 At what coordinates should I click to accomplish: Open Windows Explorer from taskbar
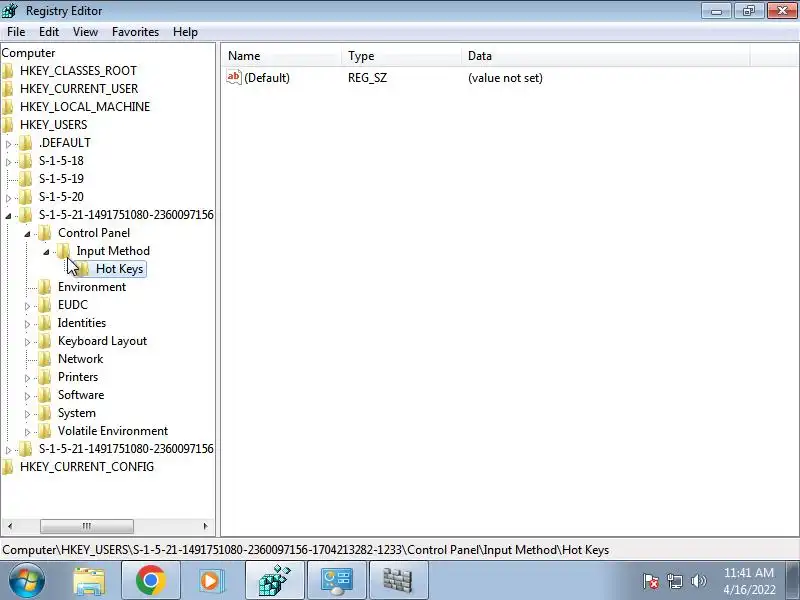[x=89, y=580]
